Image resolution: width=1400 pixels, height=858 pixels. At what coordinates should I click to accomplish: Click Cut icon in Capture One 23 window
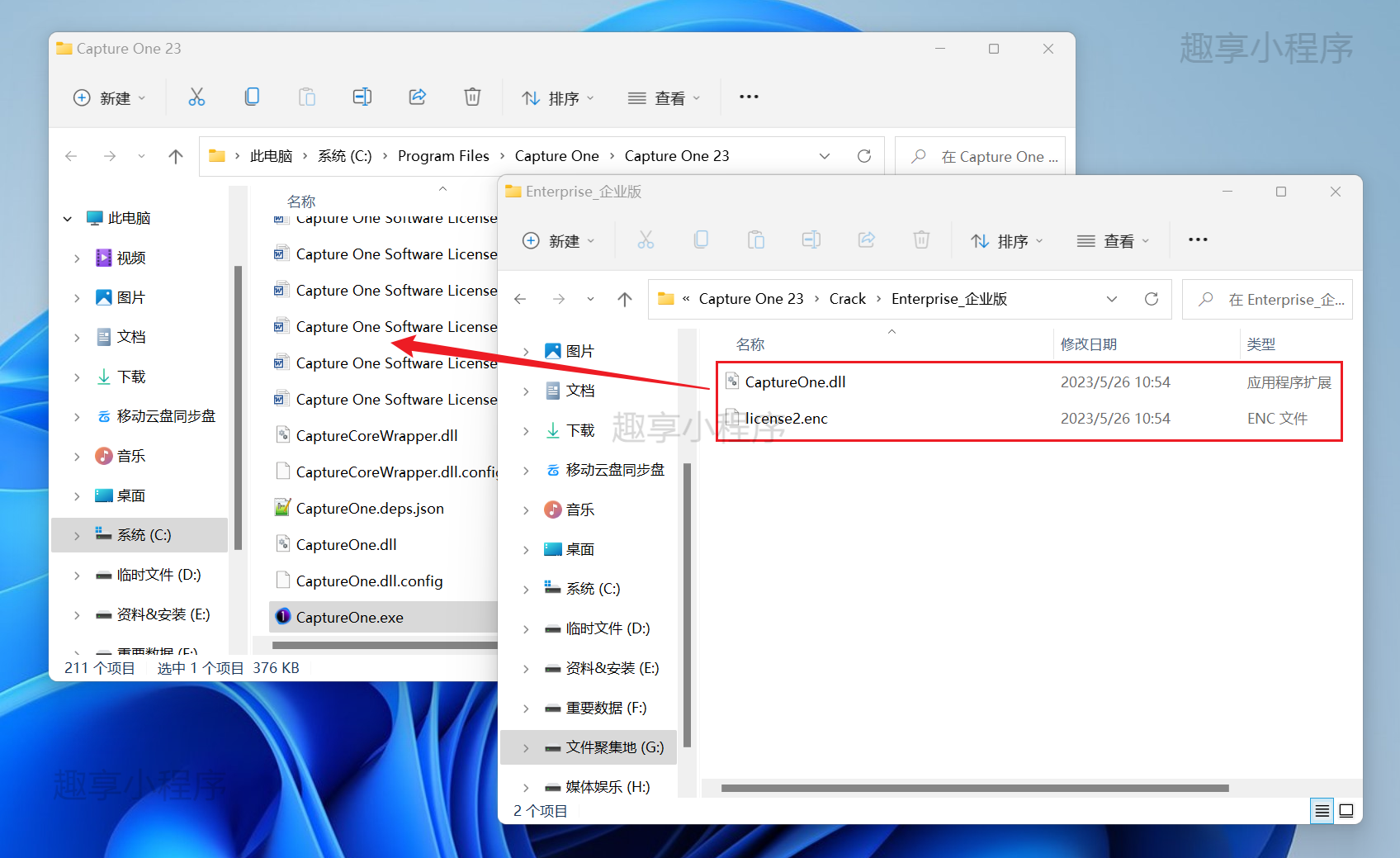pyautogui.click(x=196, y=97)
